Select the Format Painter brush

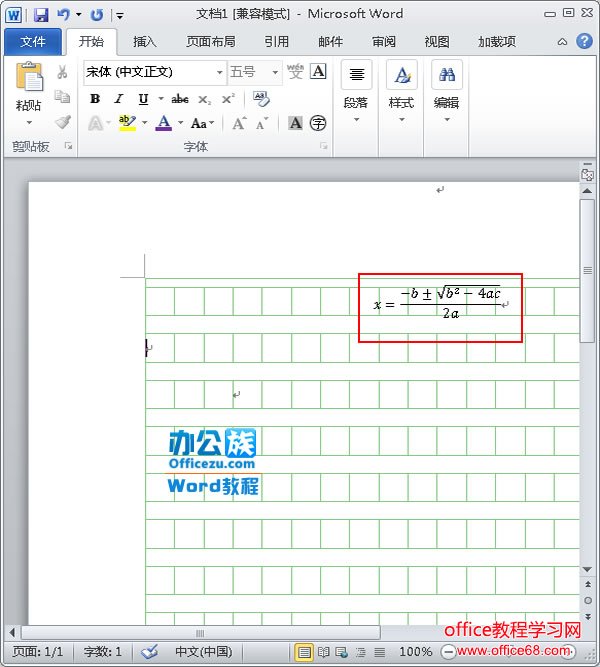point(63,122)
